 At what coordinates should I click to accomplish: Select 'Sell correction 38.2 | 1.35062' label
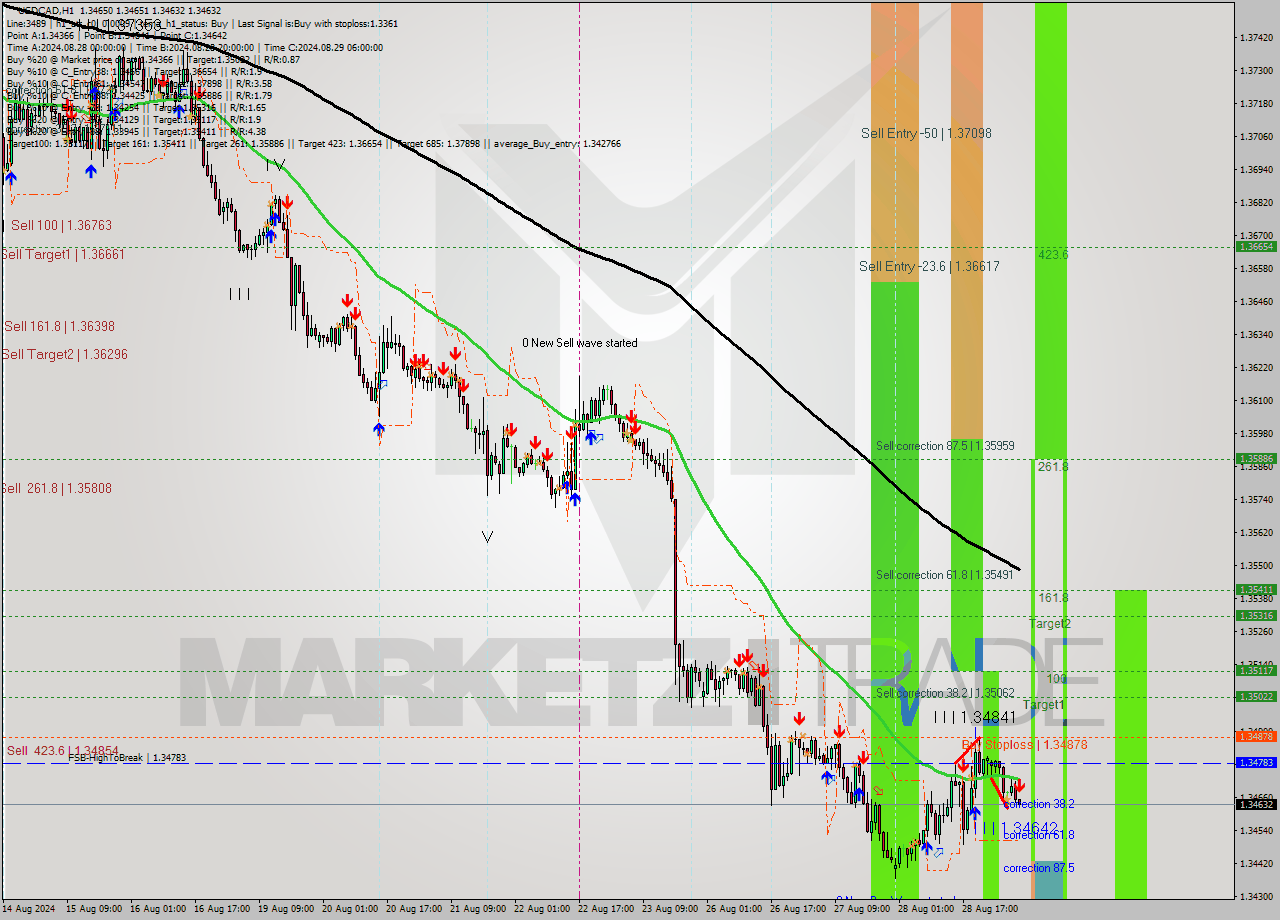[x=945, y=693]
